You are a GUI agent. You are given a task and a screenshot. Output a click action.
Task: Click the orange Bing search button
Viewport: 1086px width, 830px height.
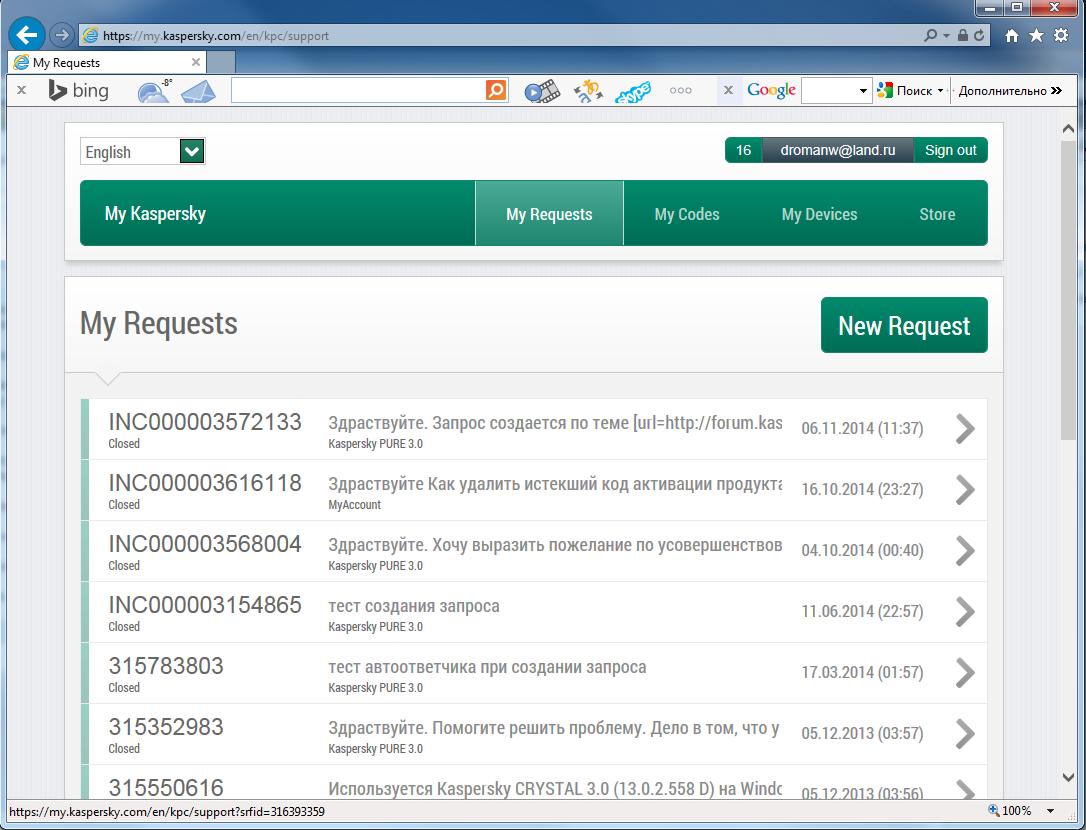[x=496, y=90]
